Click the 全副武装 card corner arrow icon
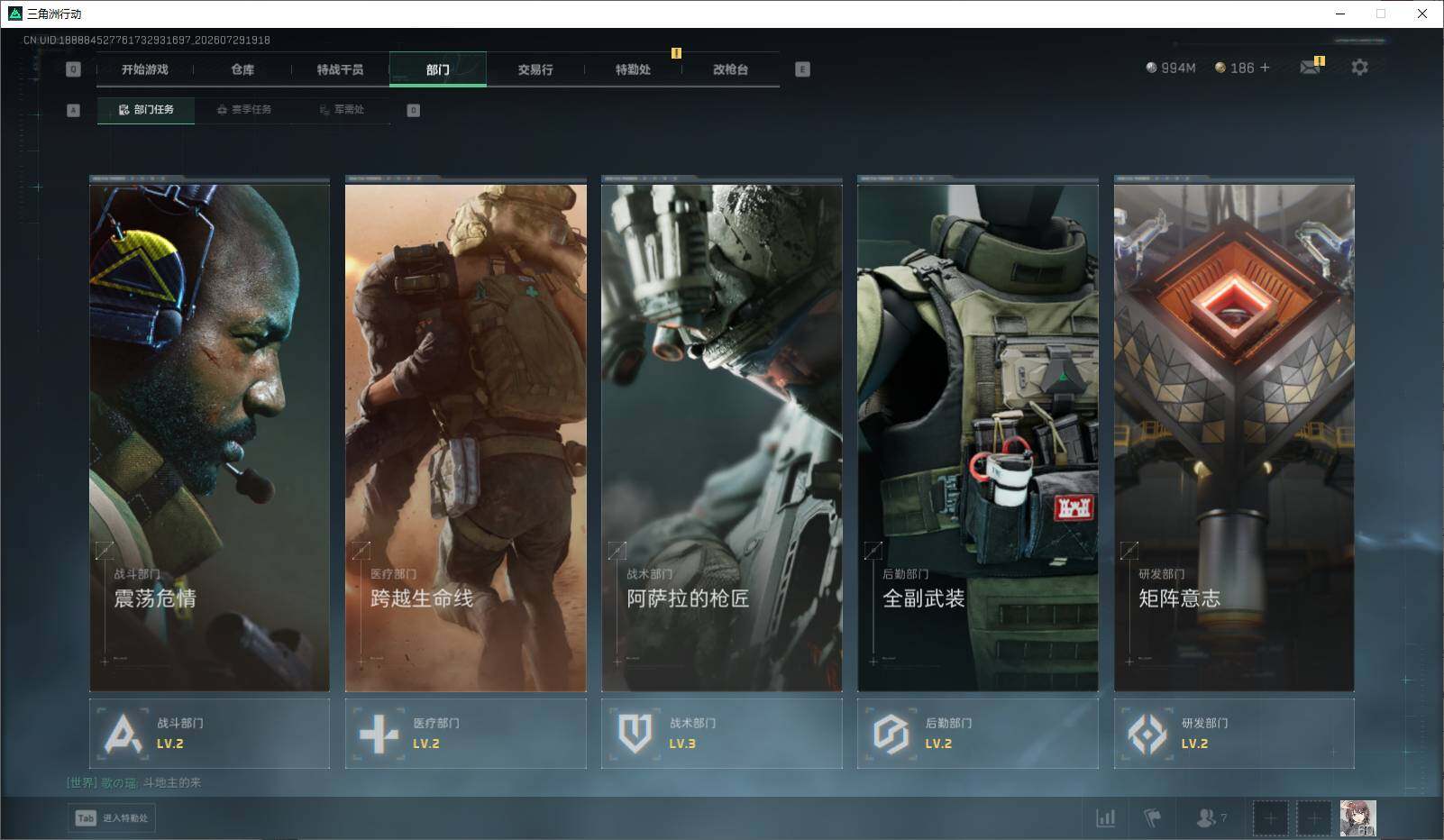The width and height of the screenshot is (1444, 840). (873, 550)
